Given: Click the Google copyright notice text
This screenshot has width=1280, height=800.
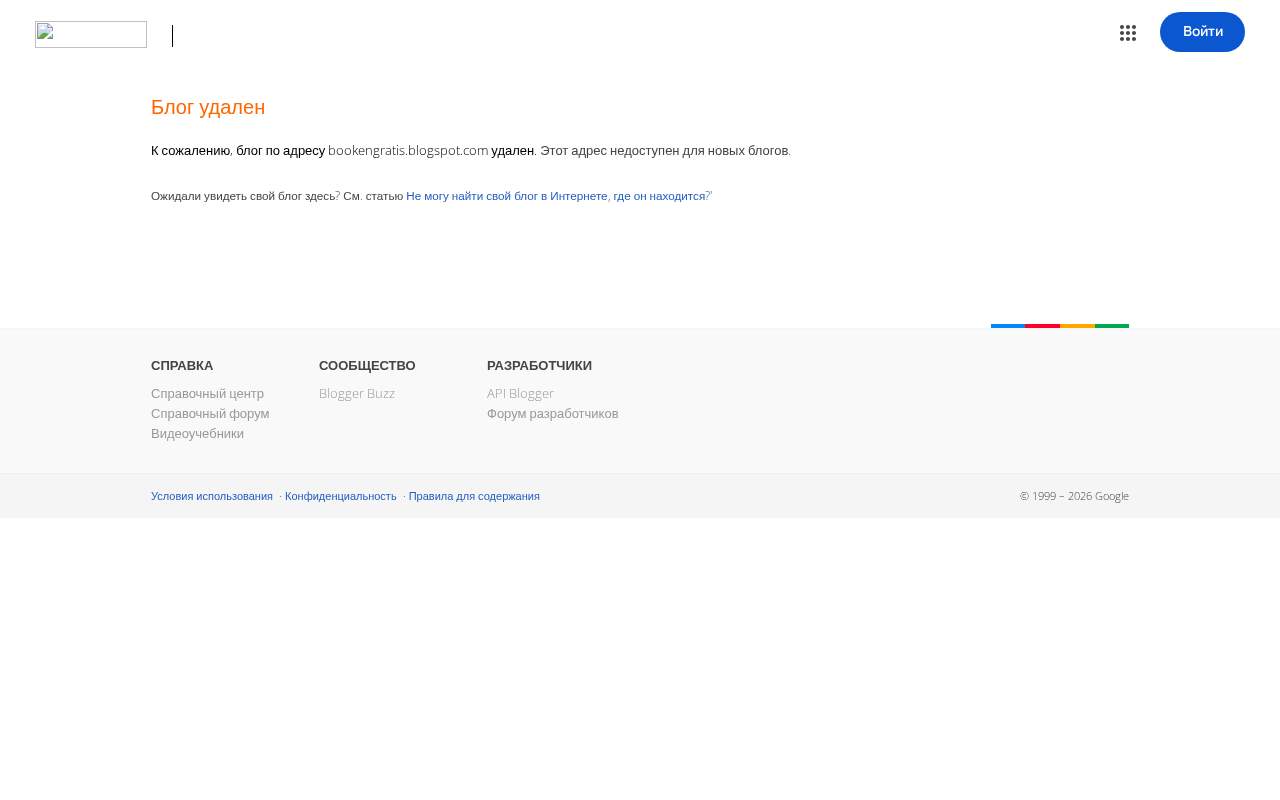Looking at the screenshot, I should click(x=1074, y=496).
